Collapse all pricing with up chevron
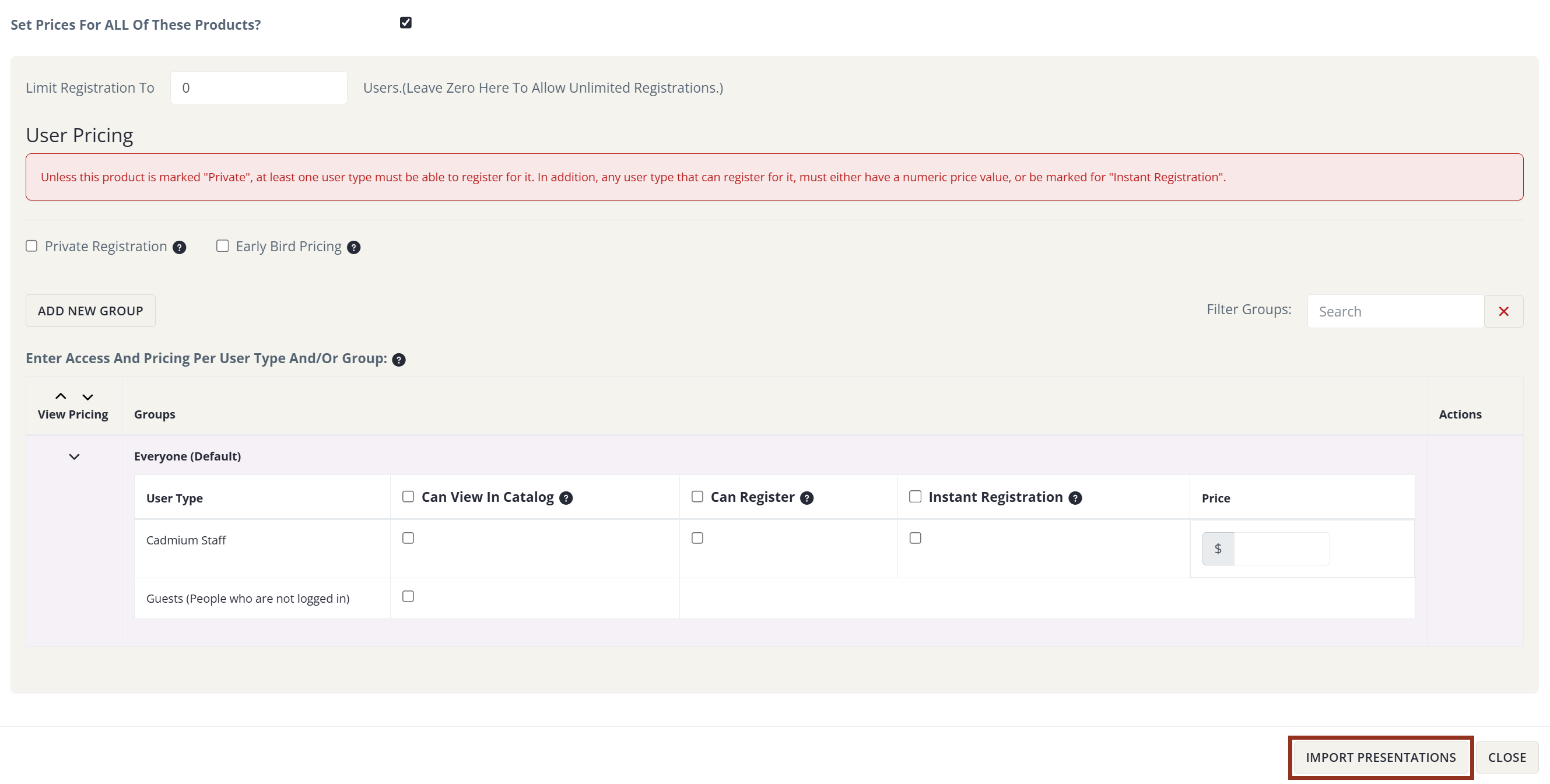Screen dimensions: 1550x784 click(61, 396)
